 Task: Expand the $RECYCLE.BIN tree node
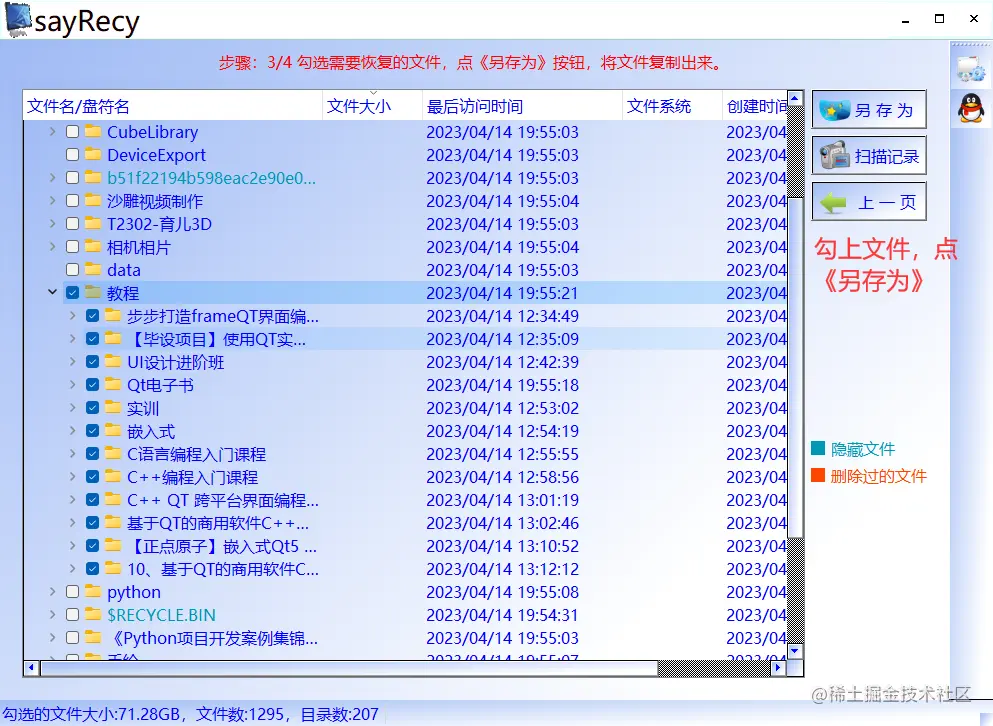(50, 615)
